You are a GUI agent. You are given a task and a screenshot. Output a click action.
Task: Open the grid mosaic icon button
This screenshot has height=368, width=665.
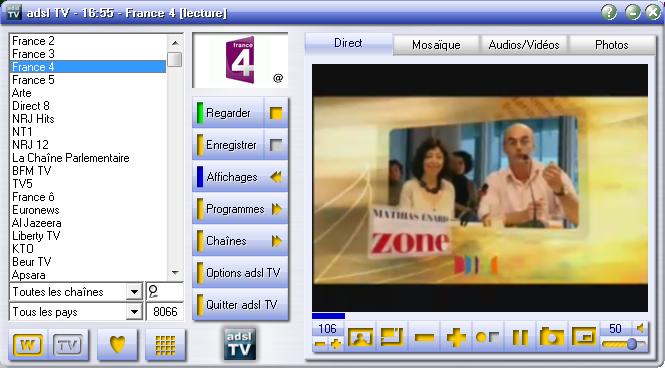[x=165, y=344]
